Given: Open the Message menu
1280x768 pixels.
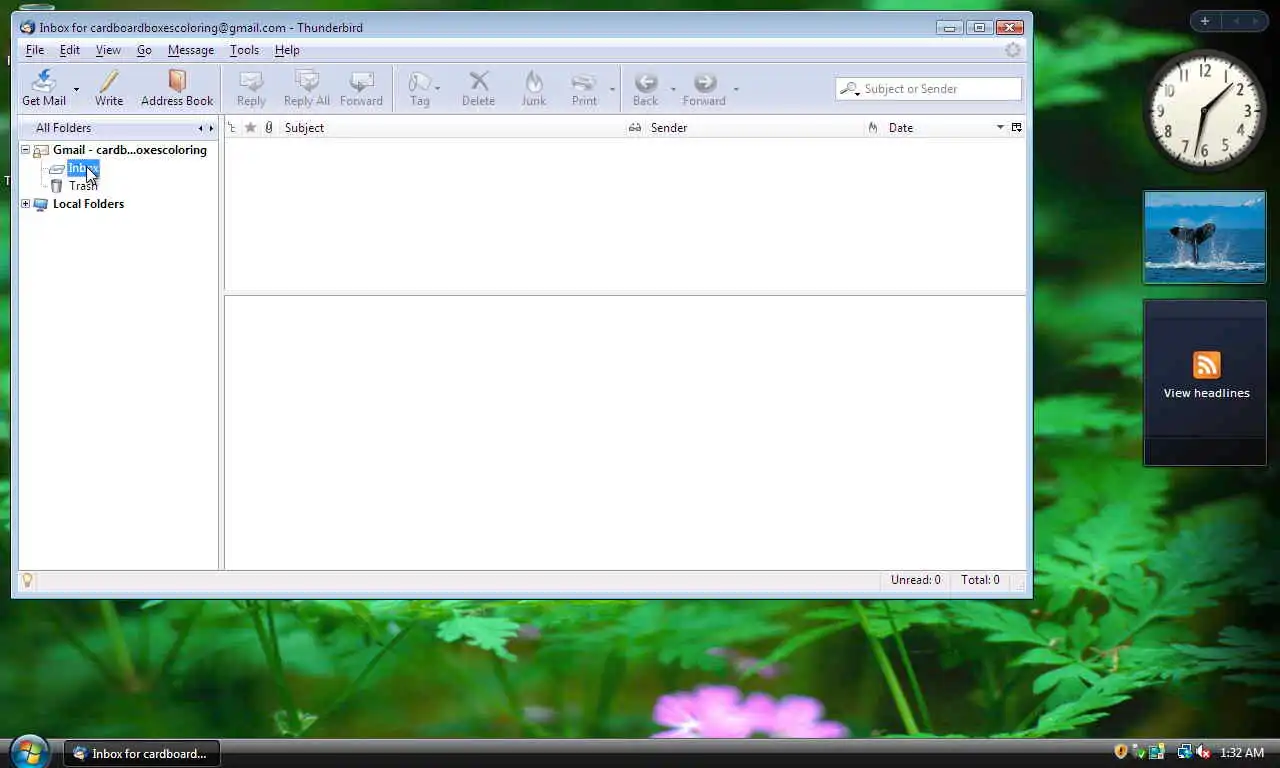Looking at the screenshot, I should (191, 50).
